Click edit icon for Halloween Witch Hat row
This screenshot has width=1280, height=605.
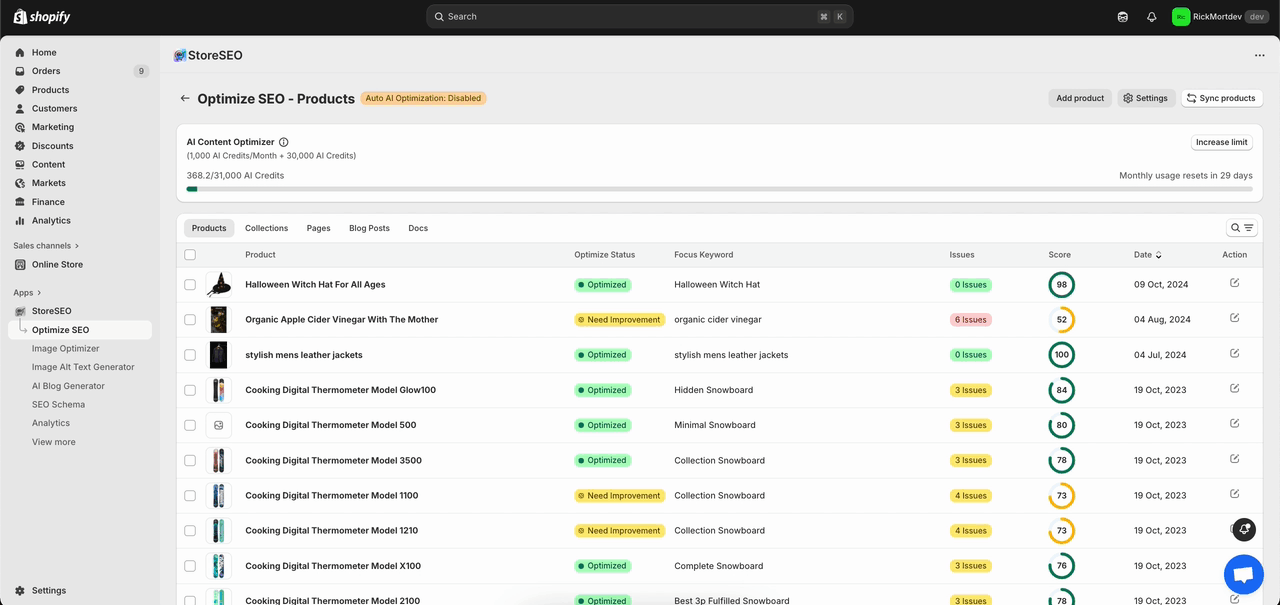point(1234,283)
